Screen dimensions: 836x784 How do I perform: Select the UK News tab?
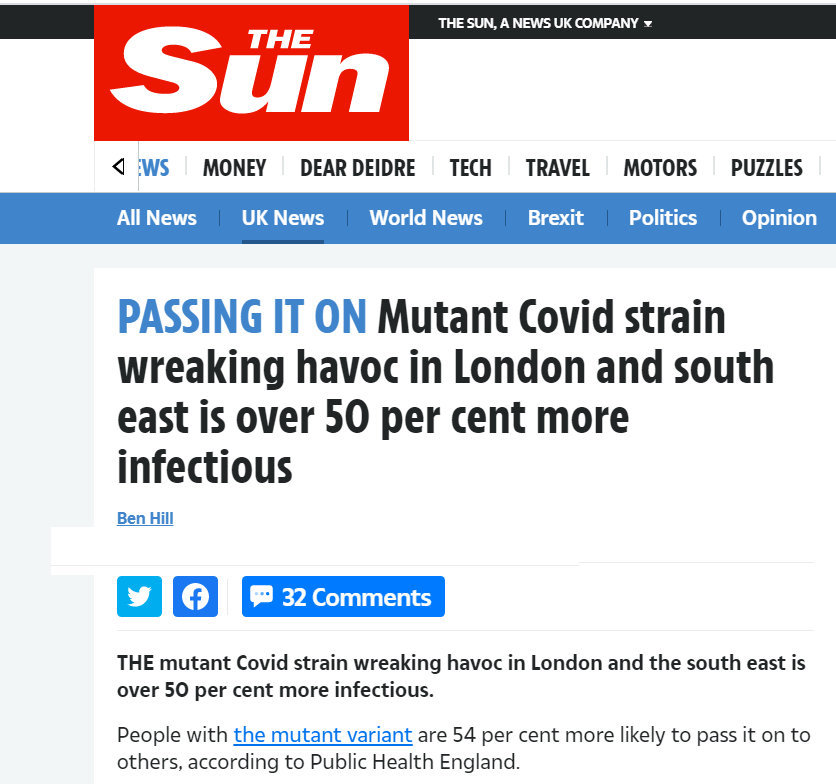click(x=283, y=218)
